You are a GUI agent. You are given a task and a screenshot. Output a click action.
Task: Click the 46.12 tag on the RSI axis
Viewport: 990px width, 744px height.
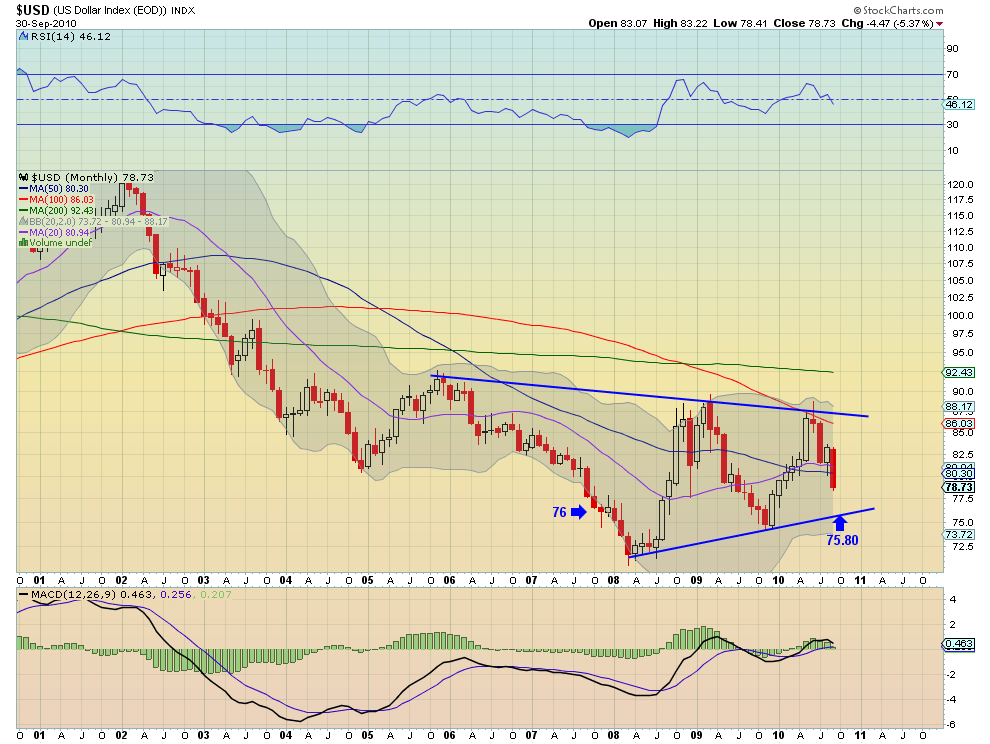[x=959, y=104]
